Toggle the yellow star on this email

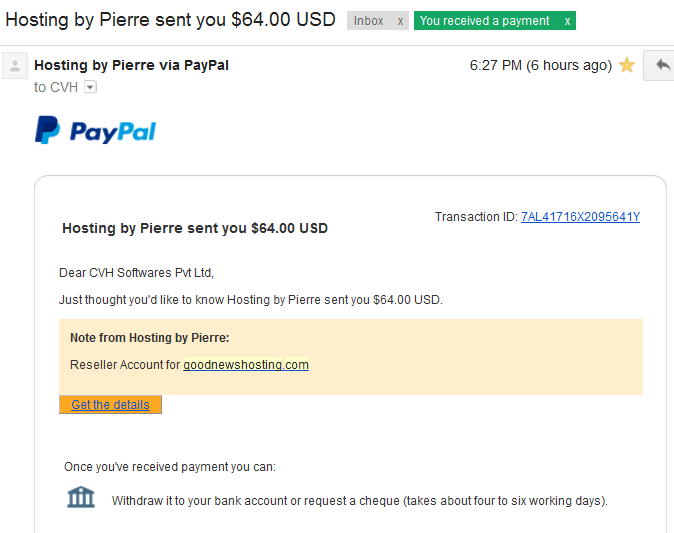[627, 65]
